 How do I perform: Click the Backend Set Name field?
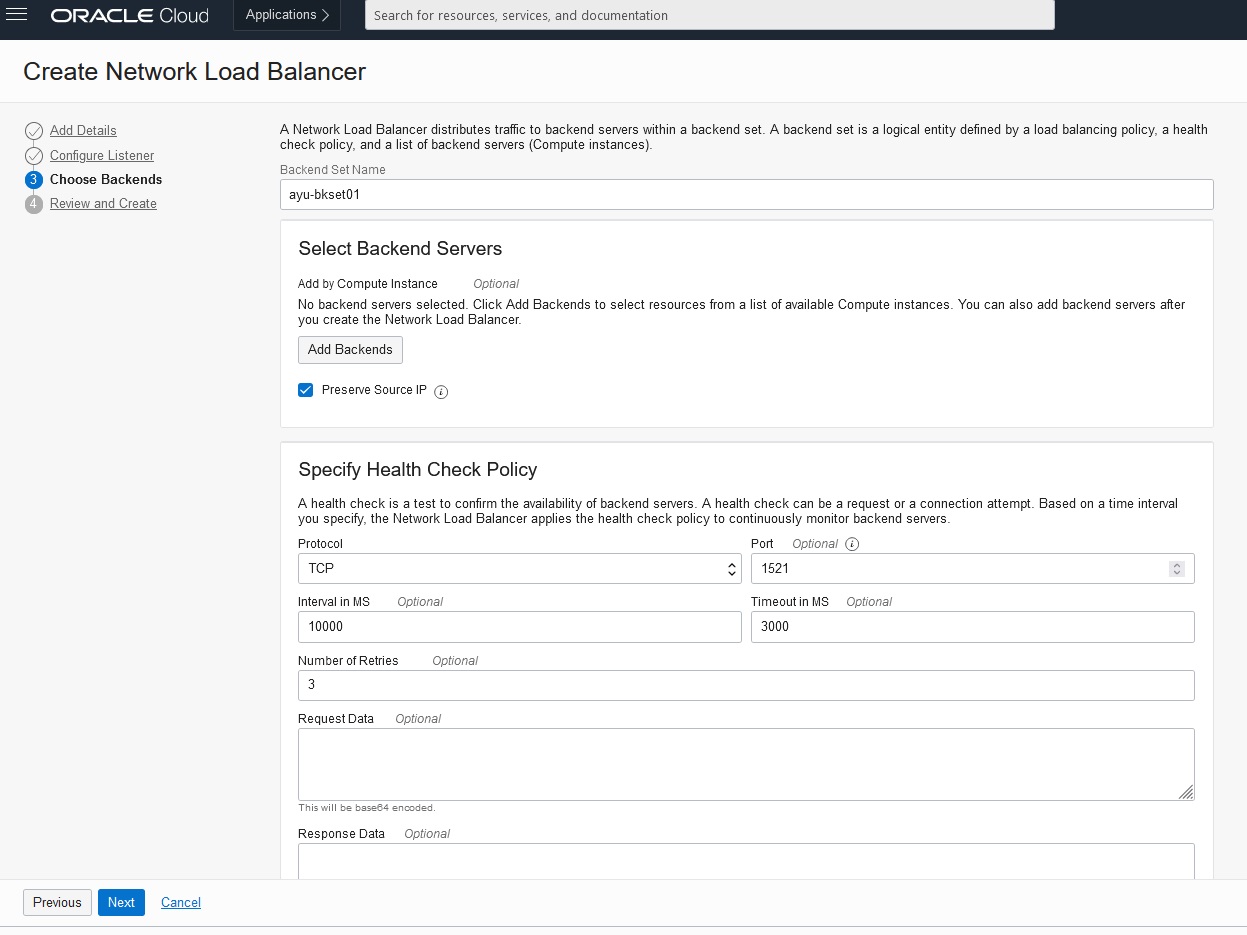pos(746,195)
